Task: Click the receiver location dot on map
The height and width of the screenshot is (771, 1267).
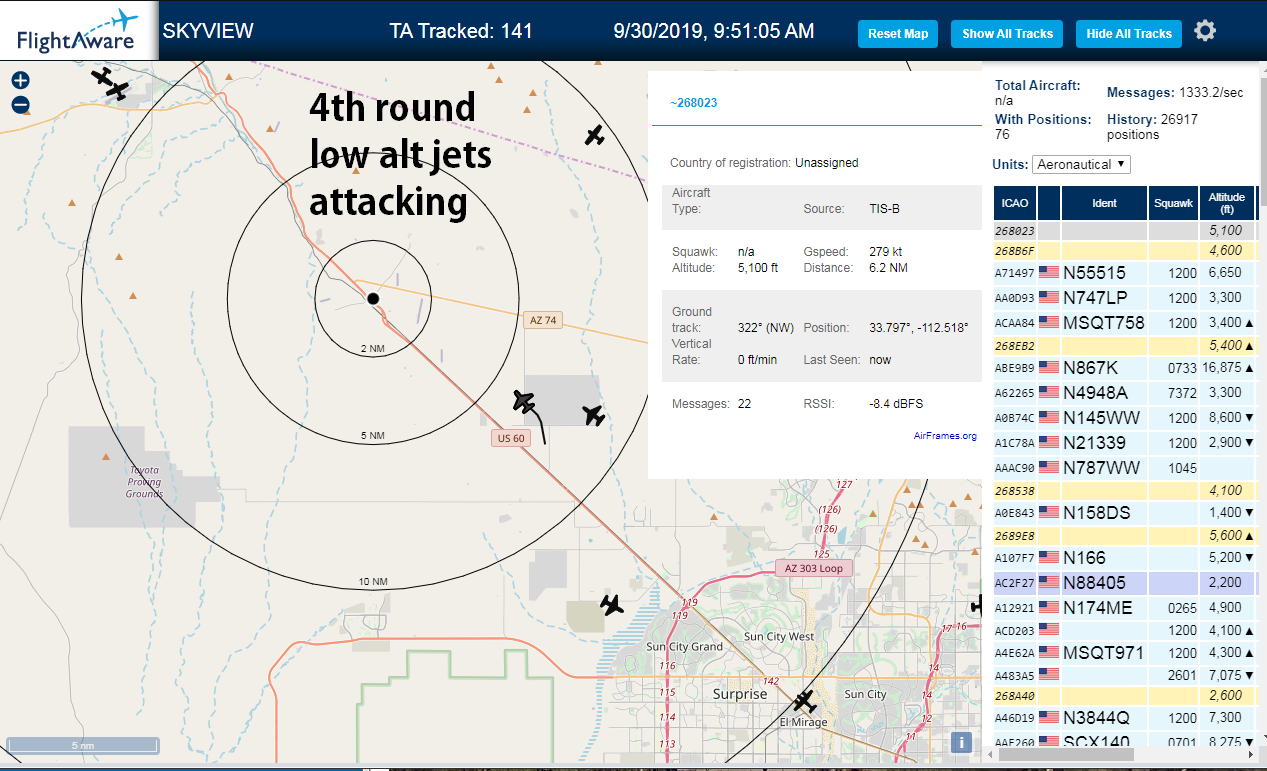Action: point(373,298)
